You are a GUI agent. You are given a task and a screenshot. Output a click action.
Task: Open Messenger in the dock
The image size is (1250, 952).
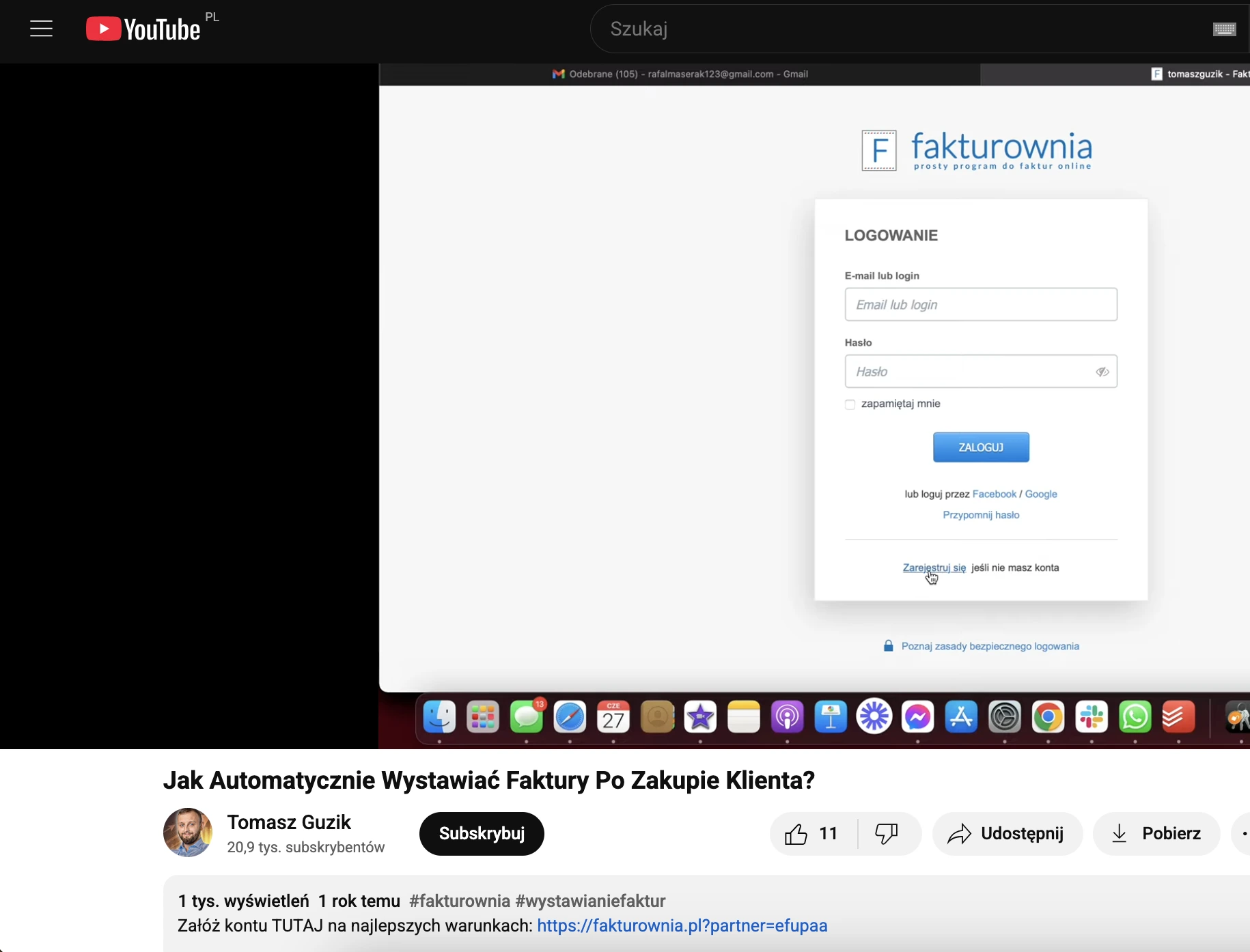point(918,718)
